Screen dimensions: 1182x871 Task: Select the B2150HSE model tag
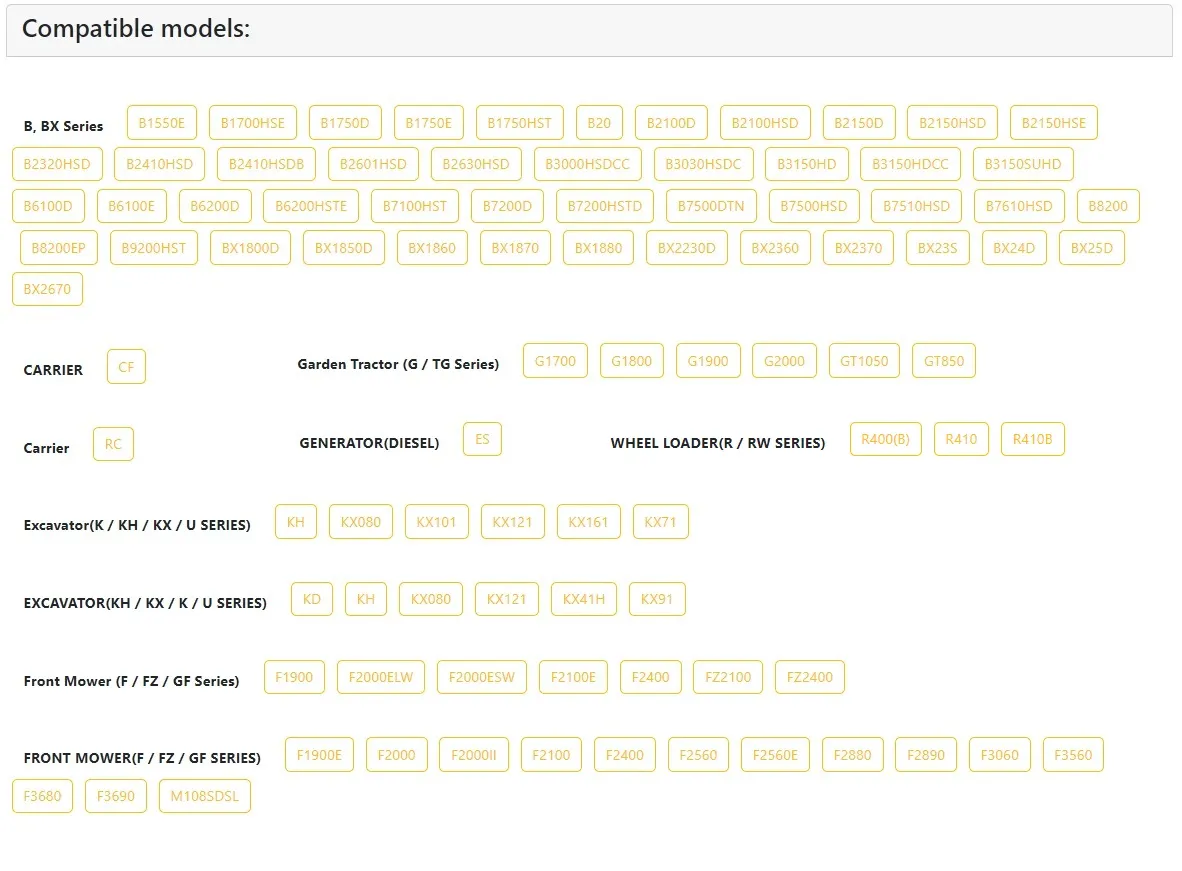point(1054,123)
